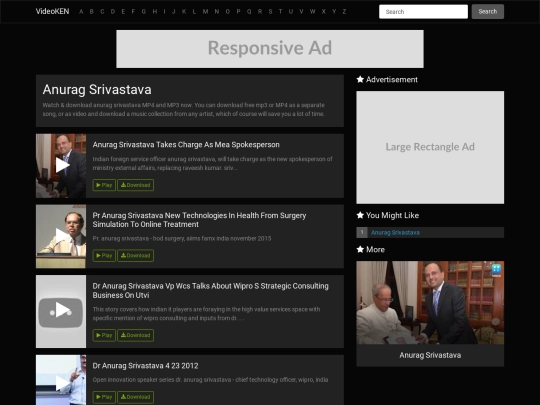This screenshot has height=405, width=540.
Task: Open the large Anurag Srivastava photo under More
Action: coord(430,302)
